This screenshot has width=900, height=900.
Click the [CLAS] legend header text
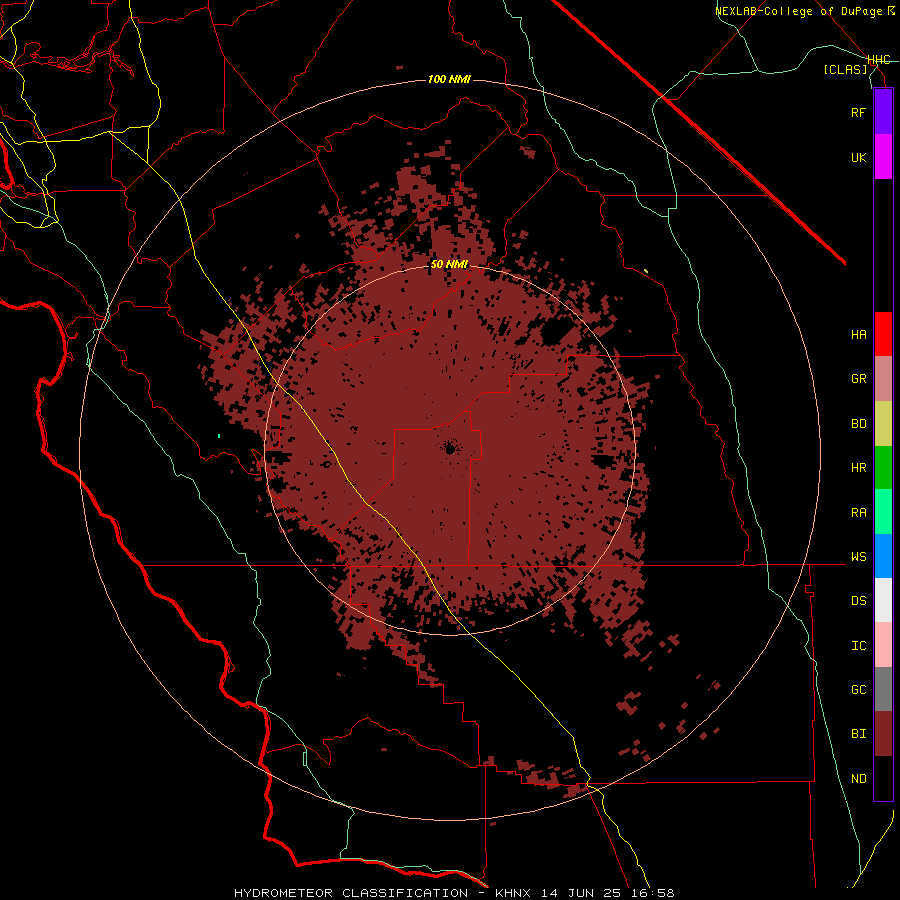[845, 70]
